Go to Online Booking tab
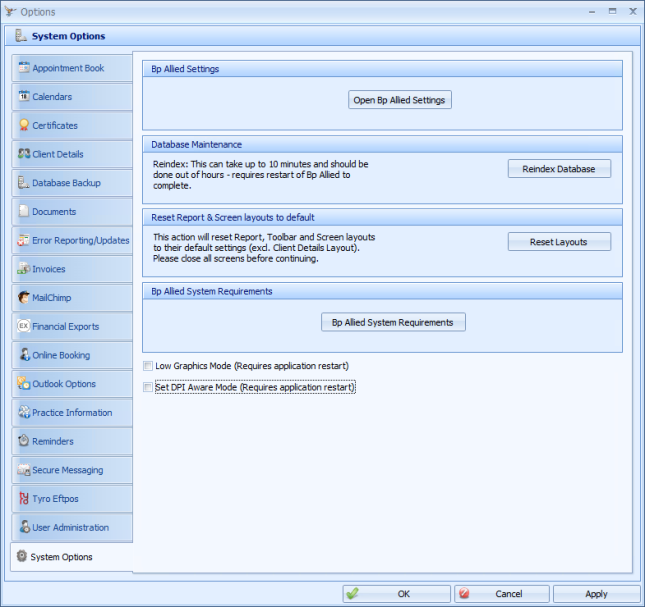Viewport: 645px width, 607px height. pos(72,355)
